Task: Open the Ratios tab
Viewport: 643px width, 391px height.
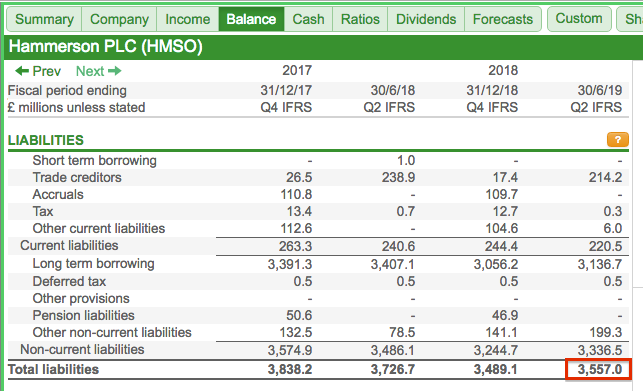Action: coord(360,19)
